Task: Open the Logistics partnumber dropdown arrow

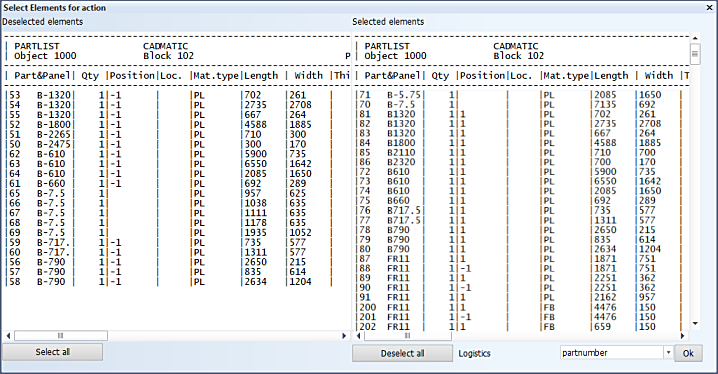Action: [668, 352]
